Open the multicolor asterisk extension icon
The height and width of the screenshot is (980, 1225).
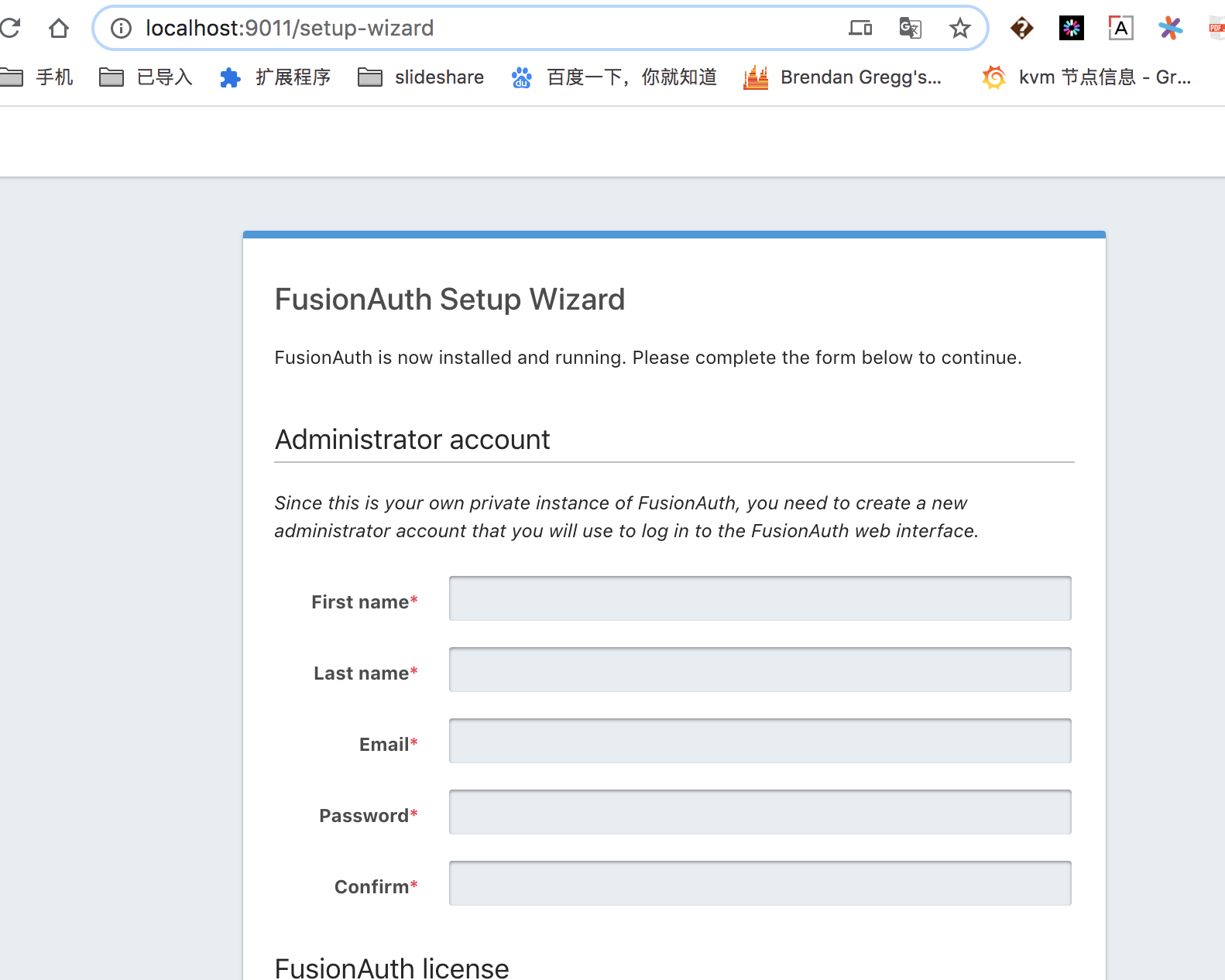1170,29
